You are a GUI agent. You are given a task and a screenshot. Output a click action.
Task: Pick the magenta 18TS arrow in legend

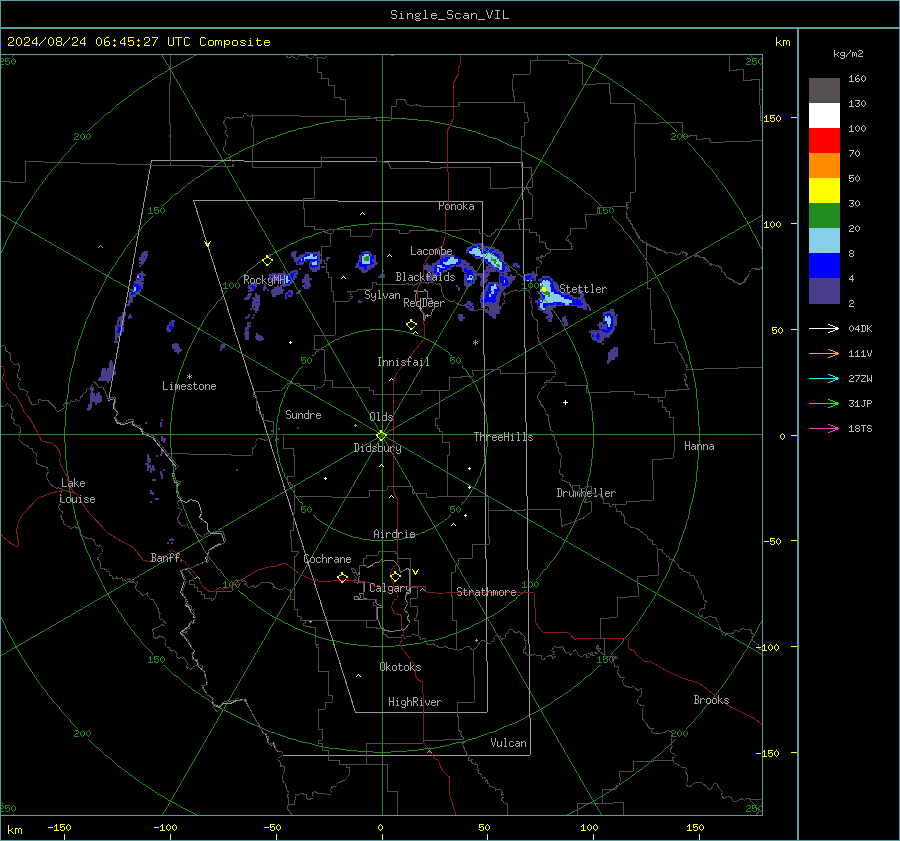tap(824, 428)
